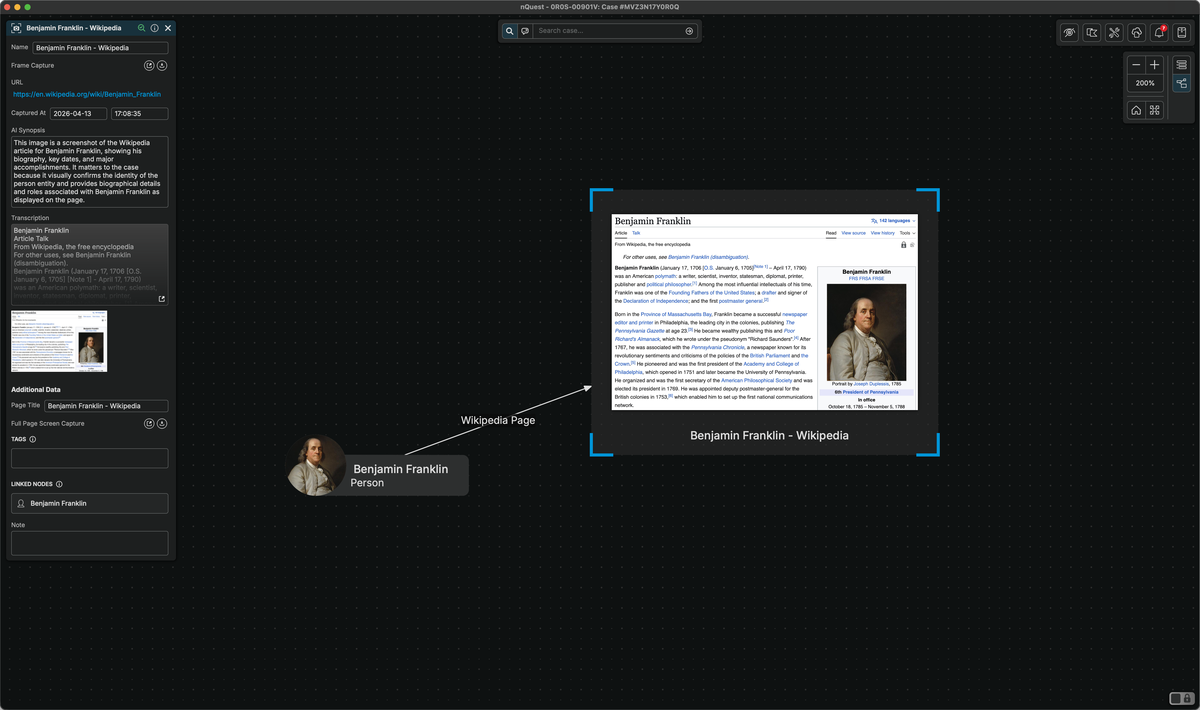Click the cloud sync icon in top toolbar
Screen dimensions: 1200x710
[1136, 32]
